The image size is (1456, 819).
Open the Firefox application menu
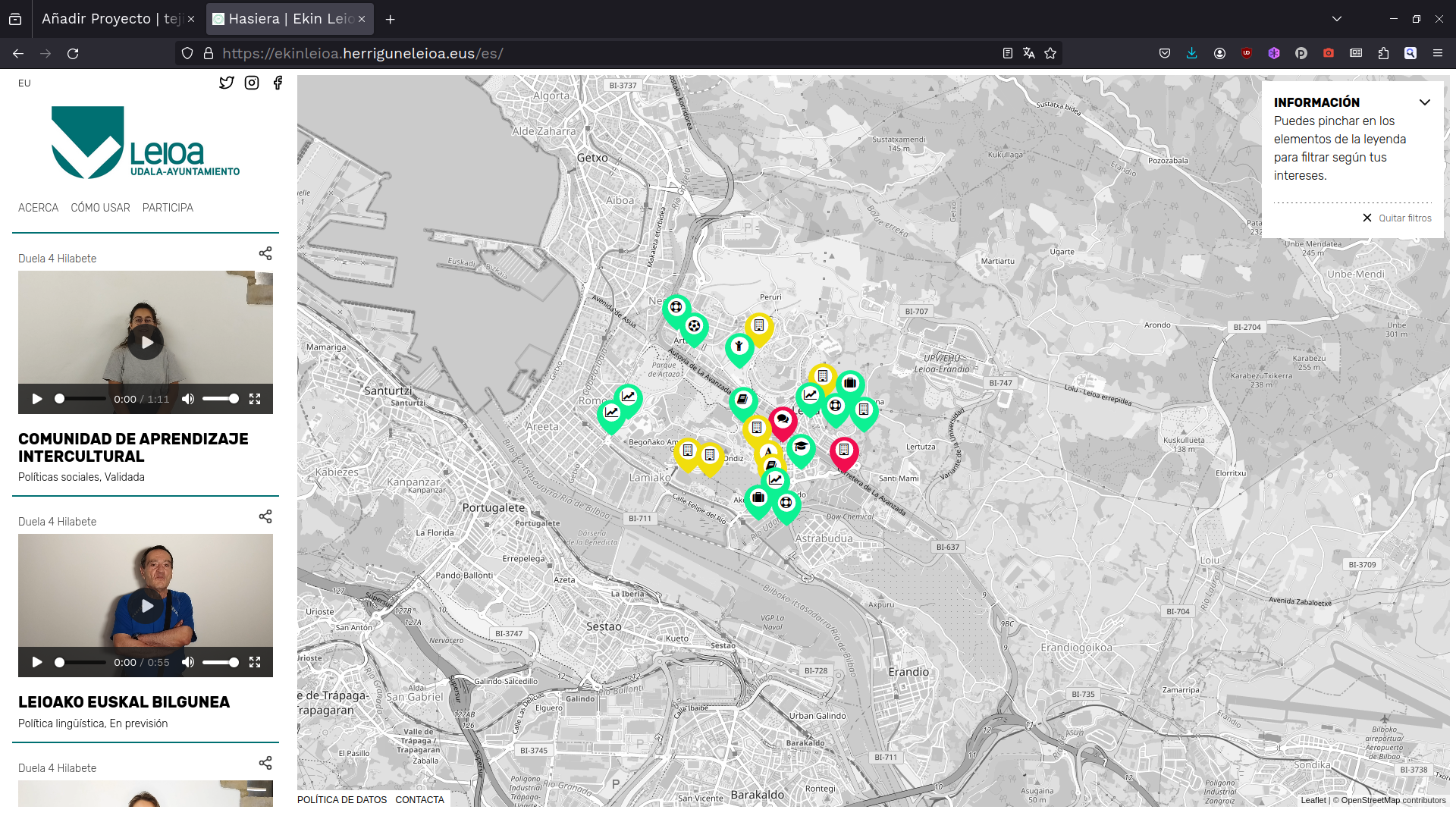click(x=1438, y=53)
